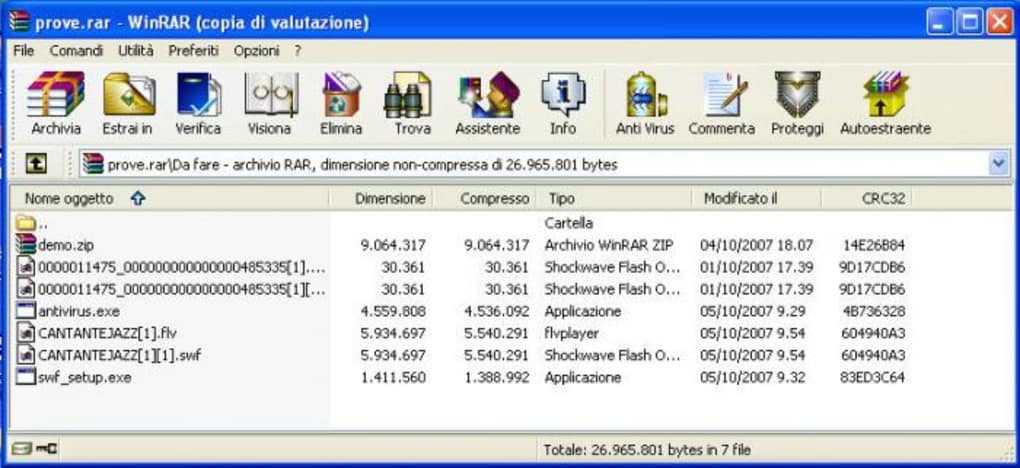Image resolution: width=1020 pixels, height=468 pixels.
Task: Open the Assistente wizard icon
Action: click(489, 94)
